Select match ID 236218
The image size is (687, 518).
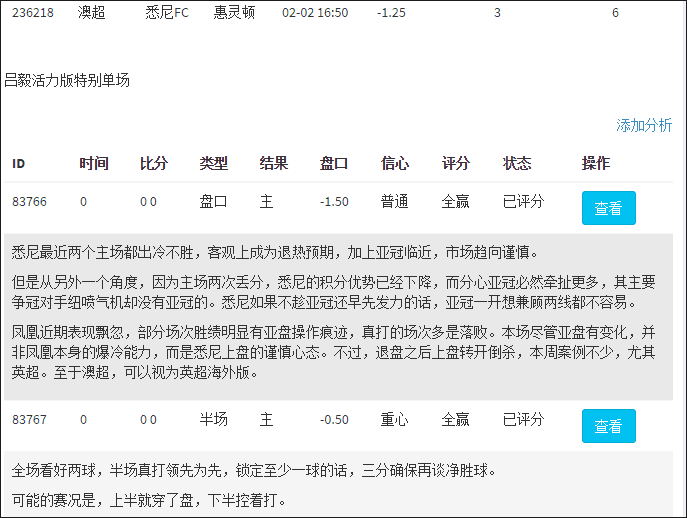[x=33, y=13]
